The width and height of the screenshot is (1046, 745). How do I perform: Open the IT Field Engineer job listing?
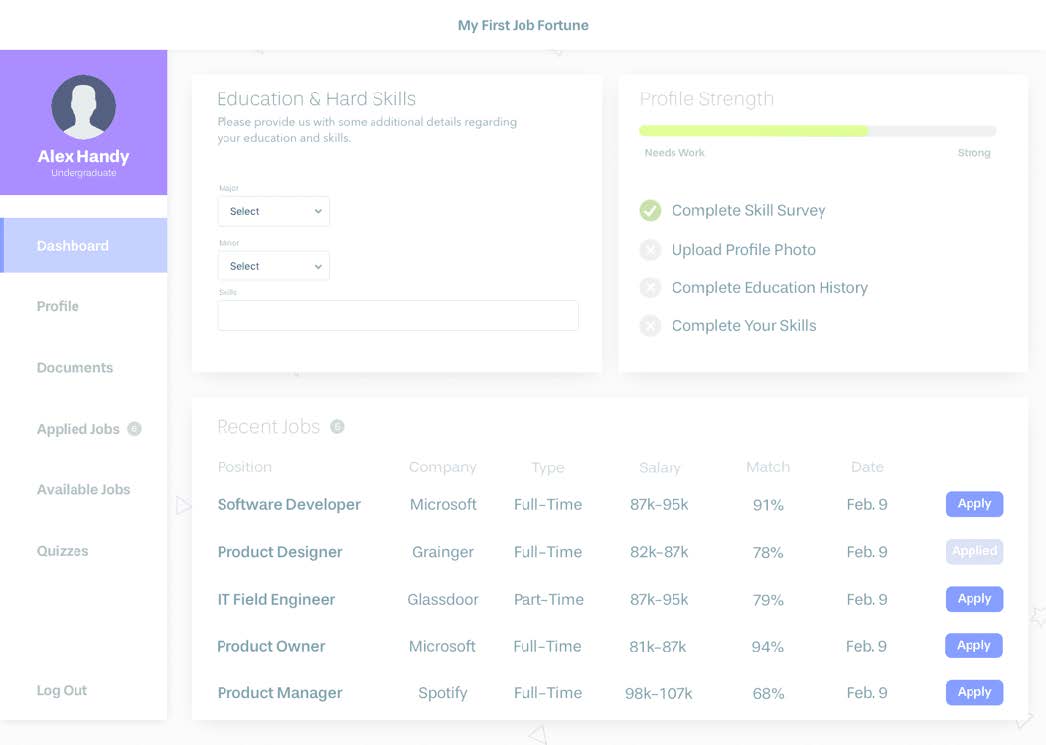click(276, 600)
